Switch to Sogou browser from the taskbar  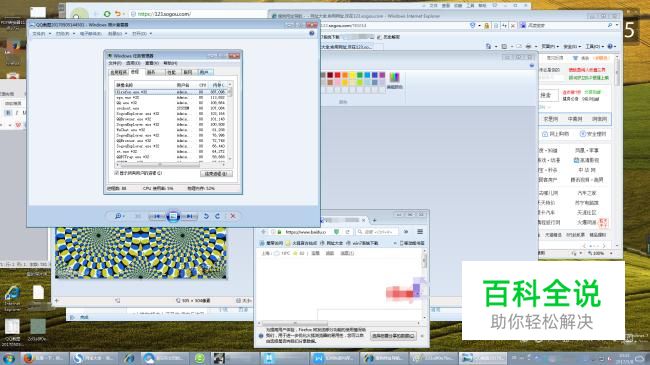point(93,358)
